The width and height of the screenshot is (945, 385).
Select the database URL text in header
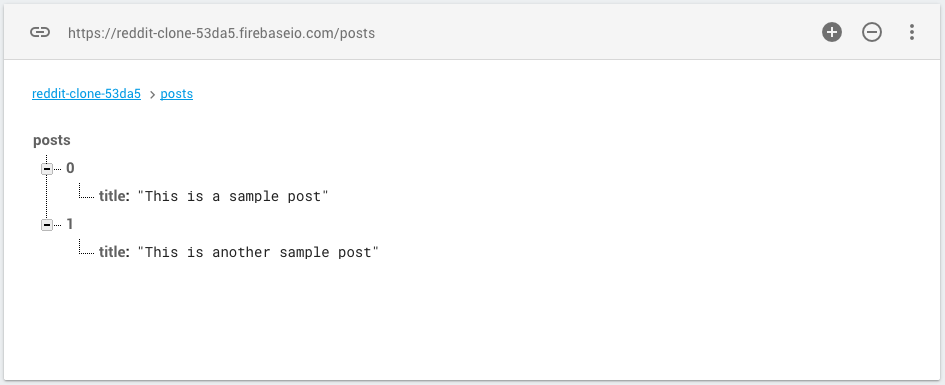click(x=221, y=33)
